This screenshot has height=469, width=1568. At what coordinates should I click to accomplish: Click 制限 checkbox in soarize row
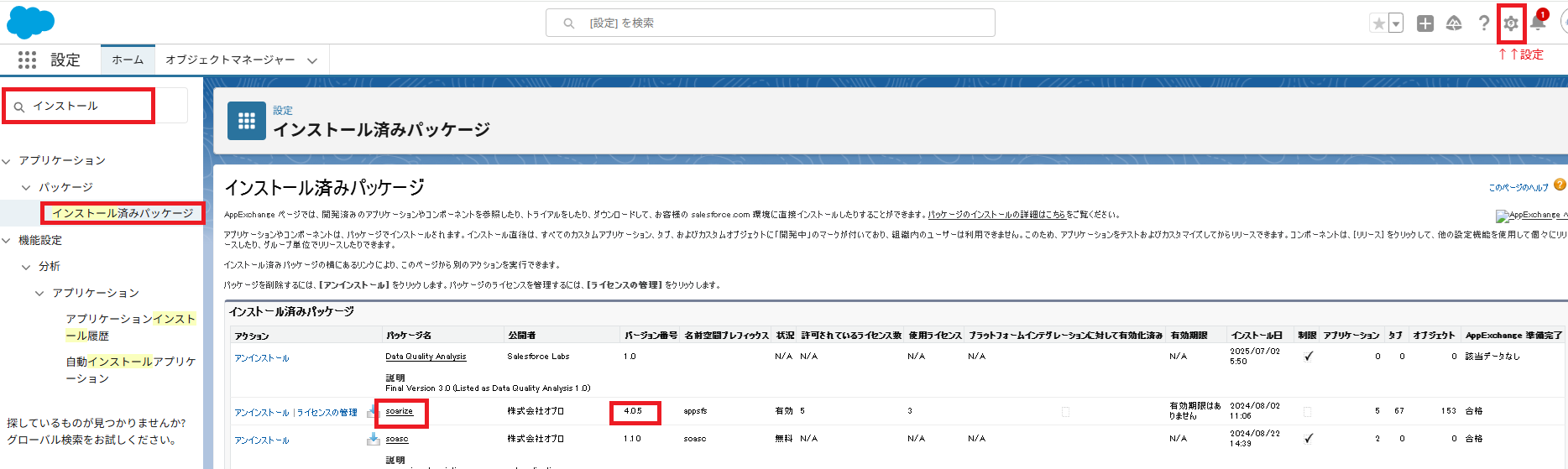coord(1307,411)
